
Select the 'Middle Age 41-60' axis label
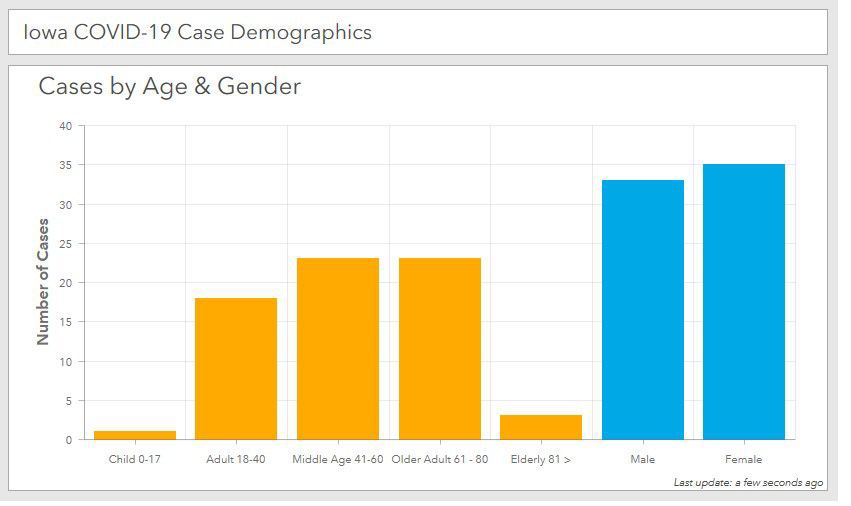point(338,460)
